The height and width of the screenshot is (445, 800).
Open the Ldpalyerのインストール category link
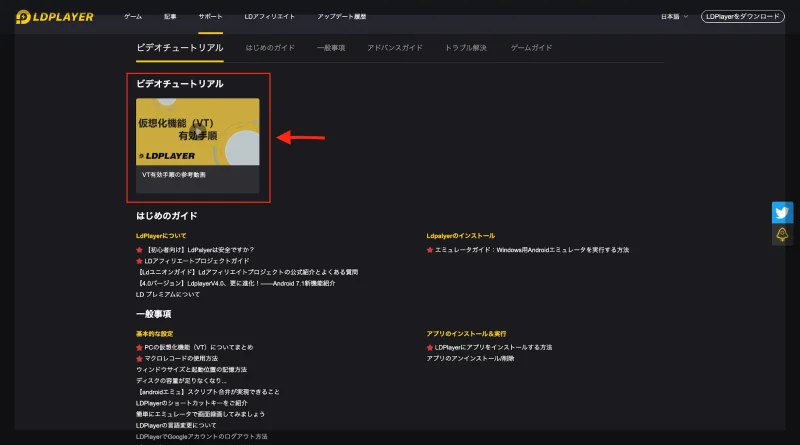coord(461,236)
